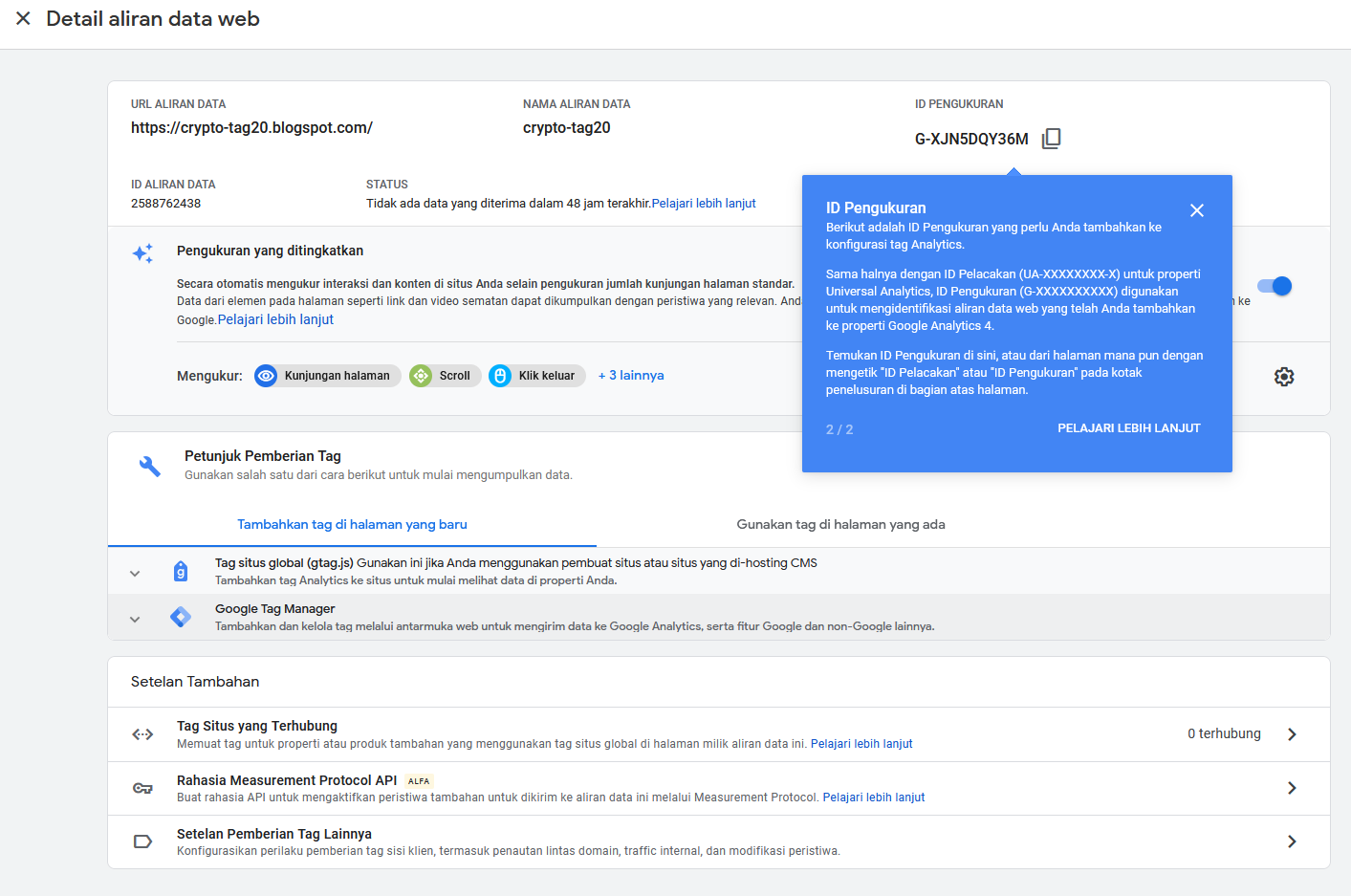Open Tag Situs yang Terhubung arrow
Viewport: 1351px width, 896px height.
[1292, 734]
